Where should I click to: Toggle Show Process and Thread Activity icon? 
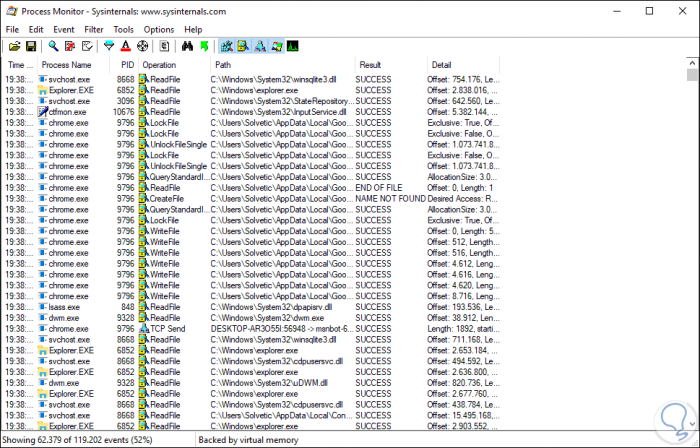point(277,46)
